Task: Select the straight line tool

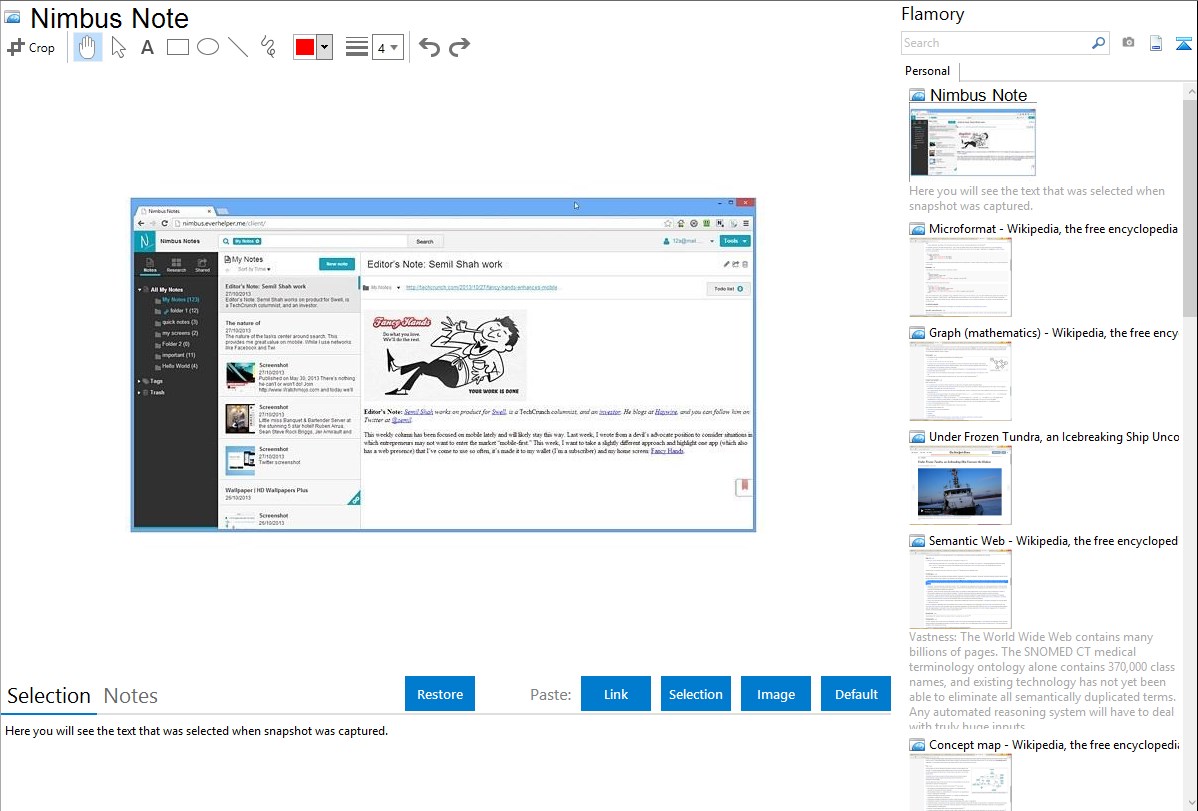Action: [238, 47]
